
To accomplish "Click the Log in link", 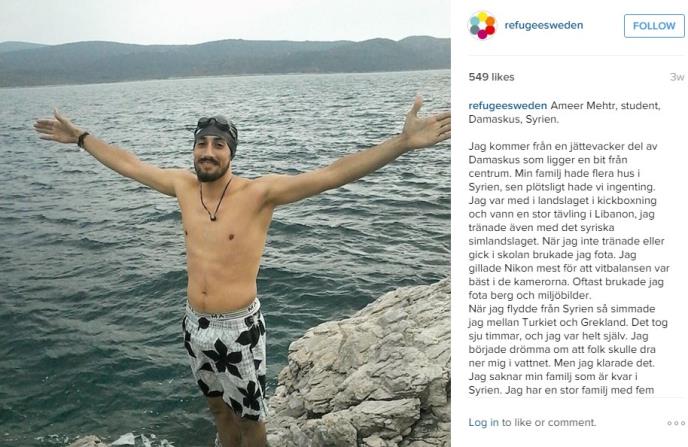I will [484, 422].
